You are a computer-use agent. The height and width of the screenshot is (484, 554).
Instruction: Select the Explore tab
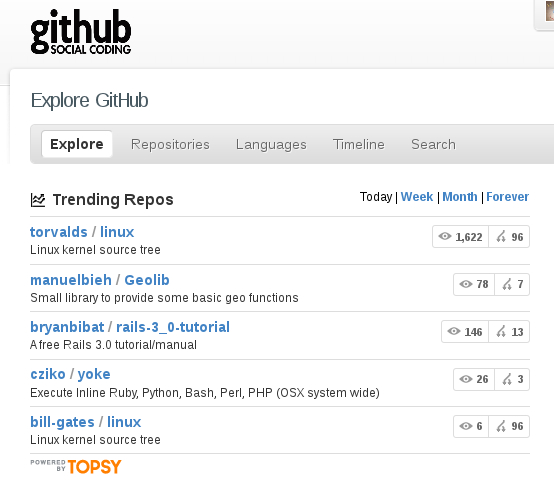click(77, 144)
